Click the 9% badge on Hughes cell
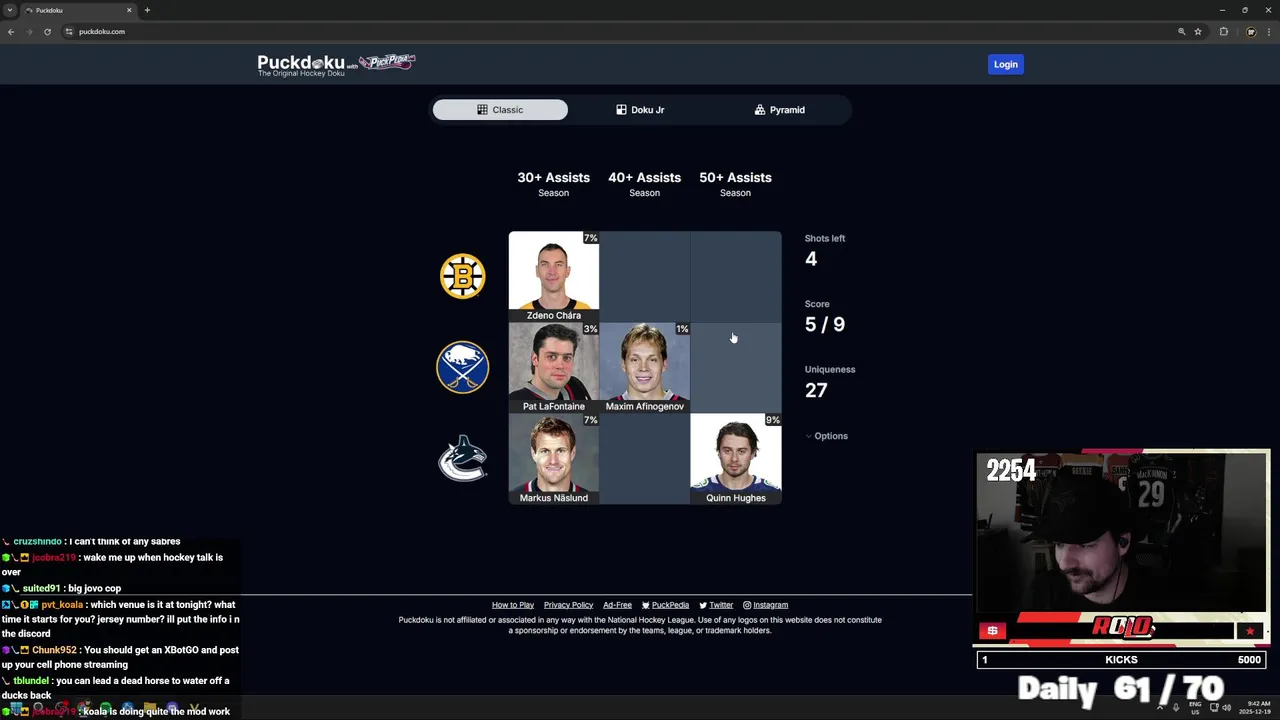Viewport: 1280px width, 720px height. (772, 420)
